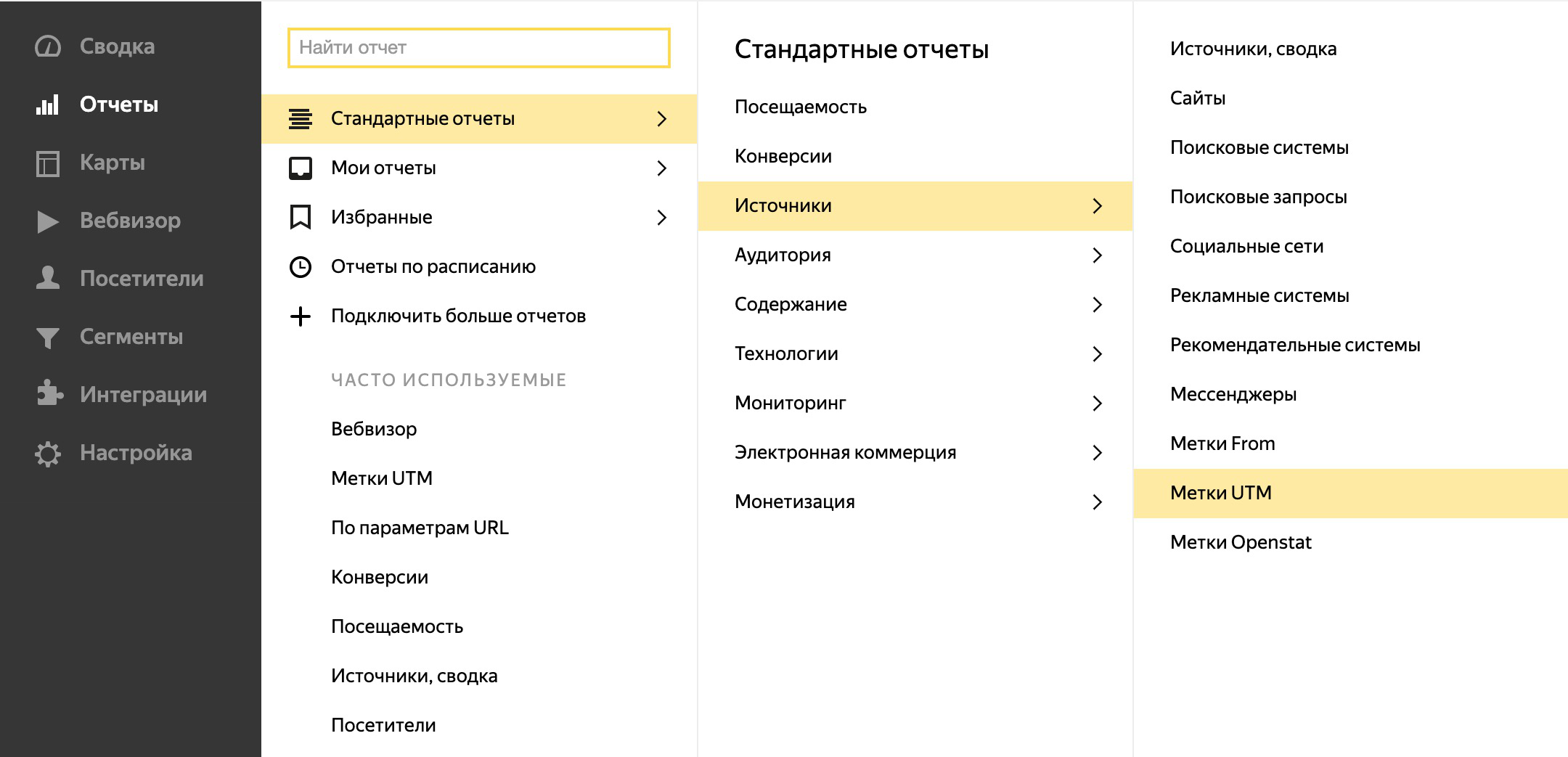
Task: Click the clock icon for Отчеты по расписанию
Action: click(300, 267)
